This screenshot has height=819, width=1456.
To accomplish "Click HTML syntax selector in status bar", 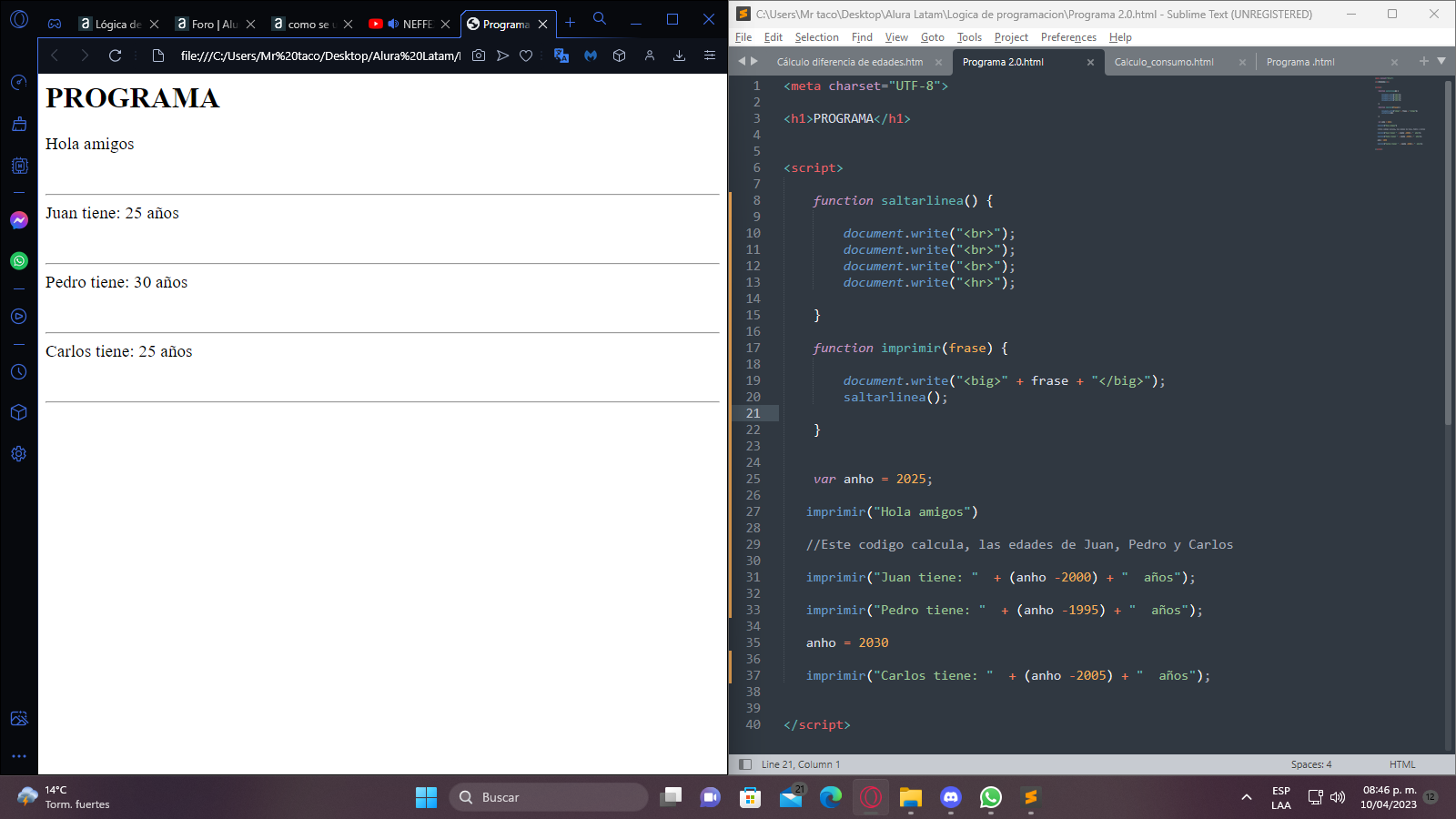I will pos(1402,764).
